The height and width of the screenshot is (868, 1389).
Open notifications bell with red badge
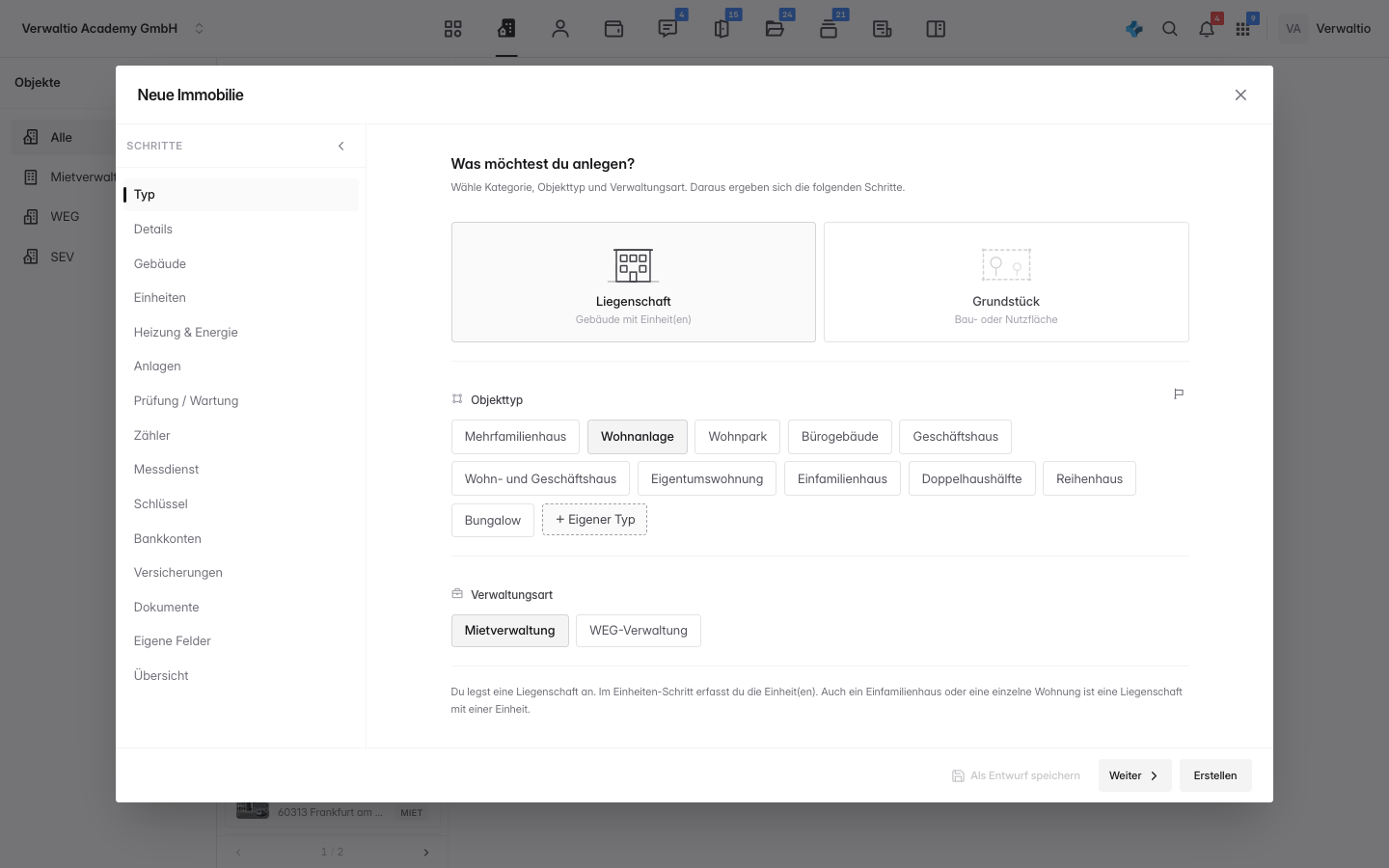click(x=1207, y=29)
